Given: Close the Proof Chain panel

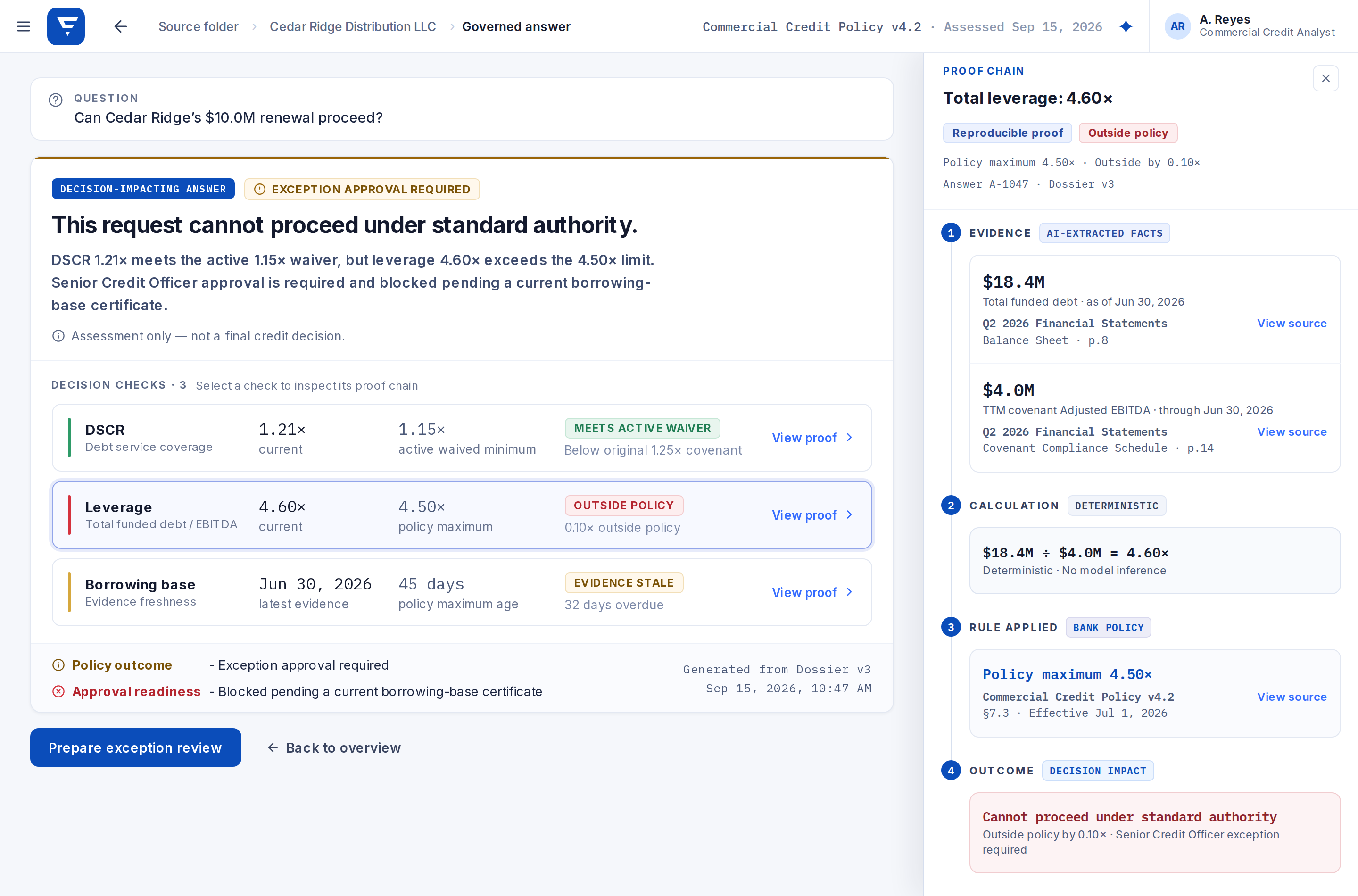Looking at the screenshot, I should click(1325, 78).
